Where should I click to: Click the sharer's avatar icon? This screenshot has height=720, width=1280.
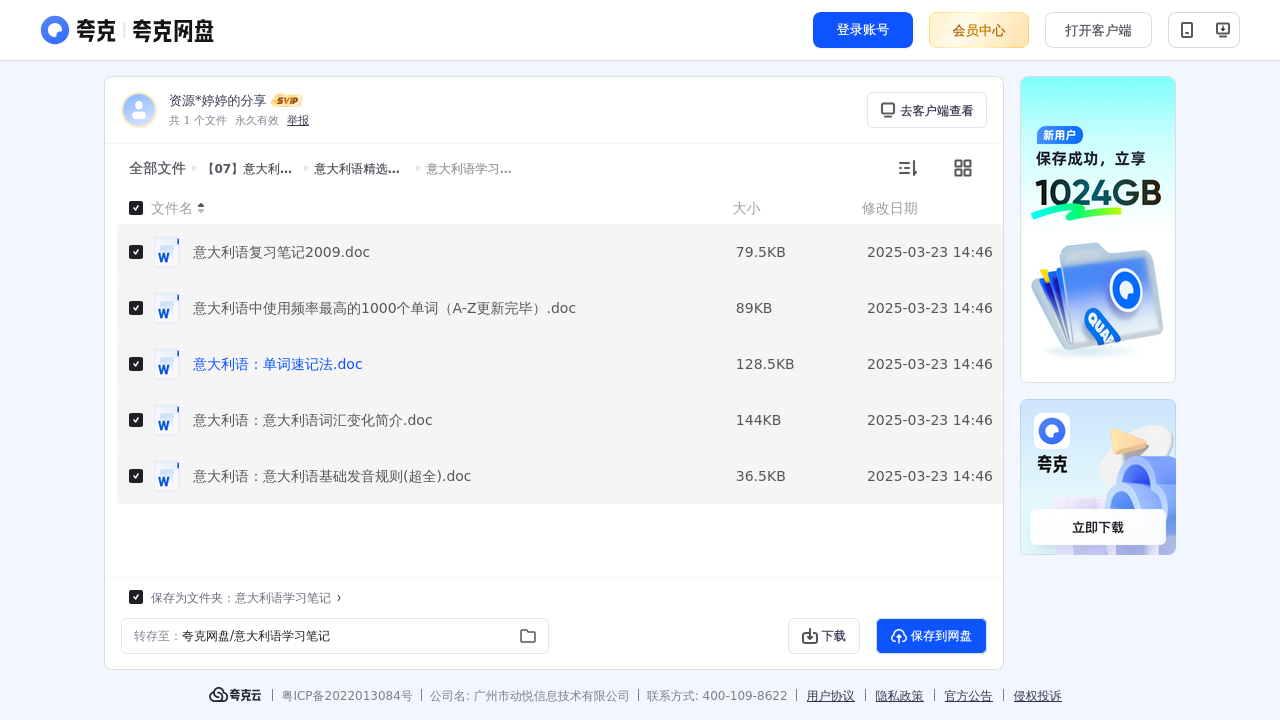click(x=139, y=110)
